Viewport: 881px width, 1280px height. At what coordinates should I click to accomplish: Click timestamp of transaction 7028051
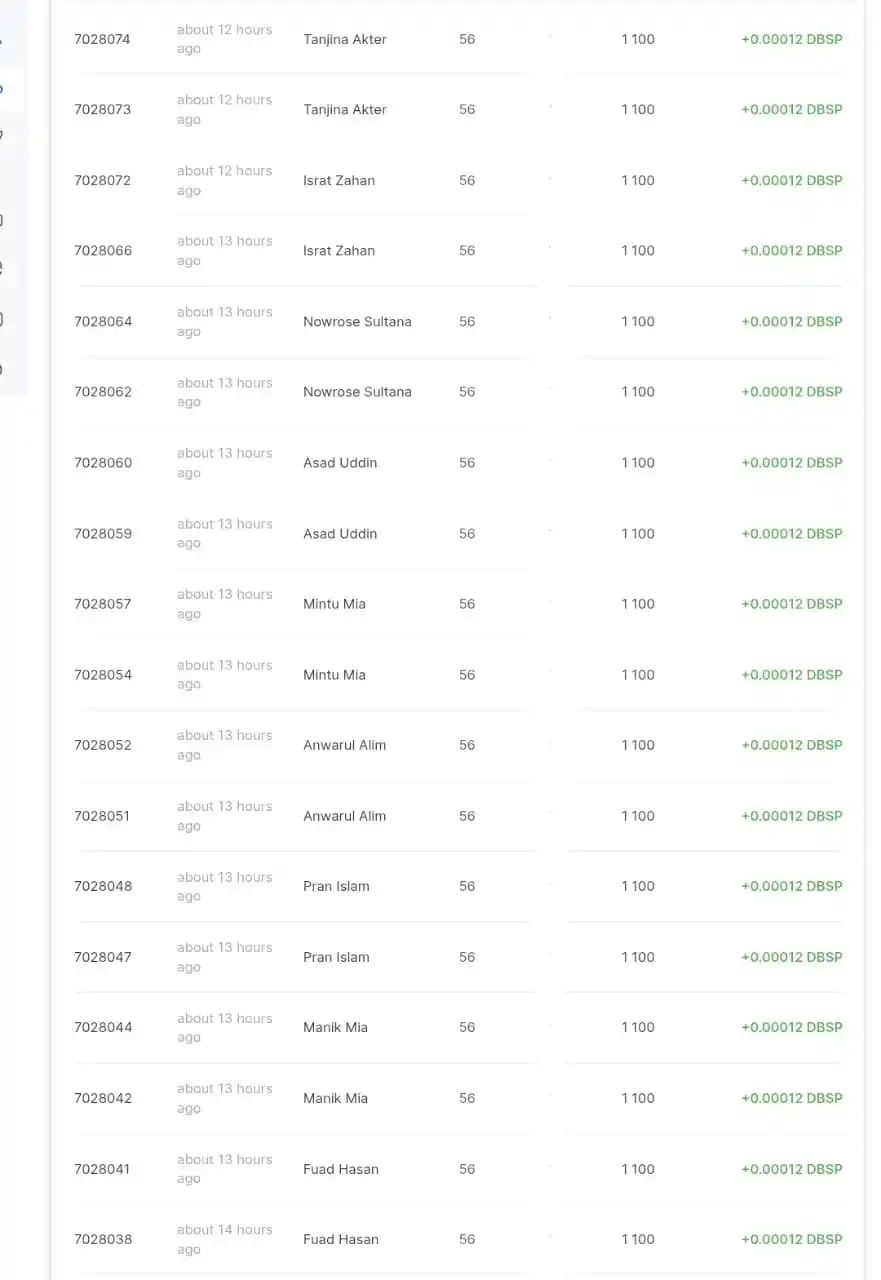[225, 816]
